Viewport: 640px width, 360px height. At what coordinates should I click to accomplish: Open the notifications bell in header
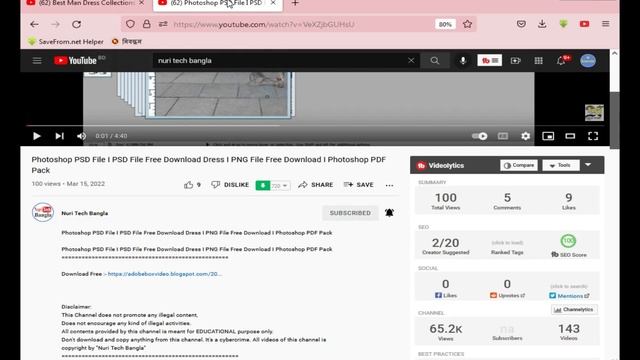(x=562, y=60)
